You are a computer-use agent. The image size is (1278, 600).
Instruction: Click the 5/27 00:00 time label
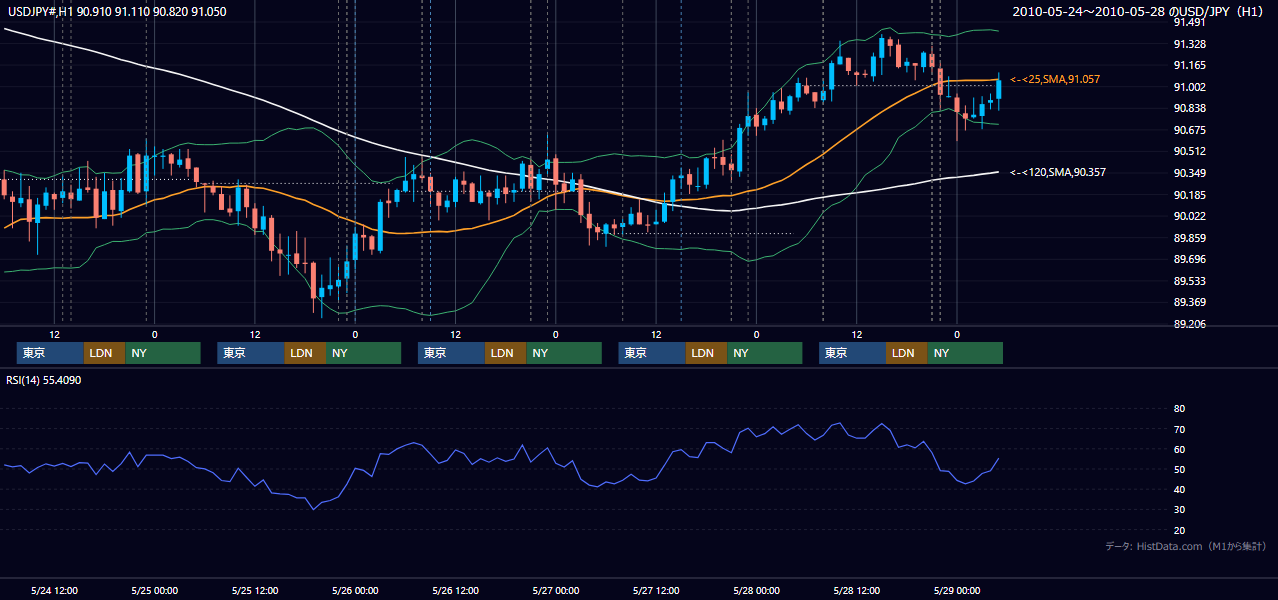click(x=556, y=590)
